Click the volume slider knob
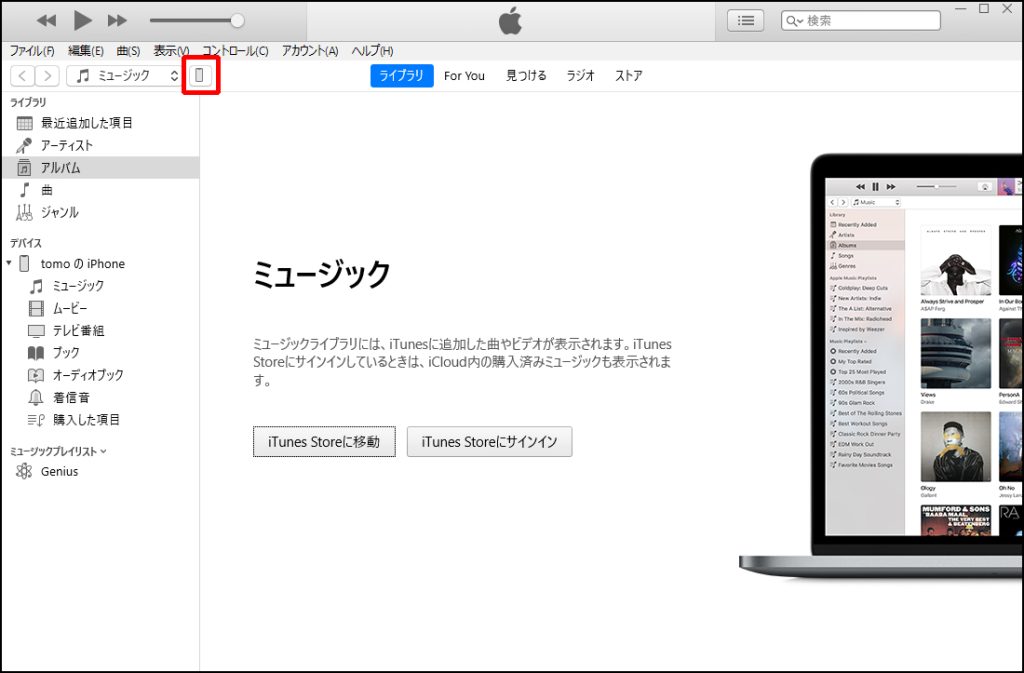 [x=237, y=20]
